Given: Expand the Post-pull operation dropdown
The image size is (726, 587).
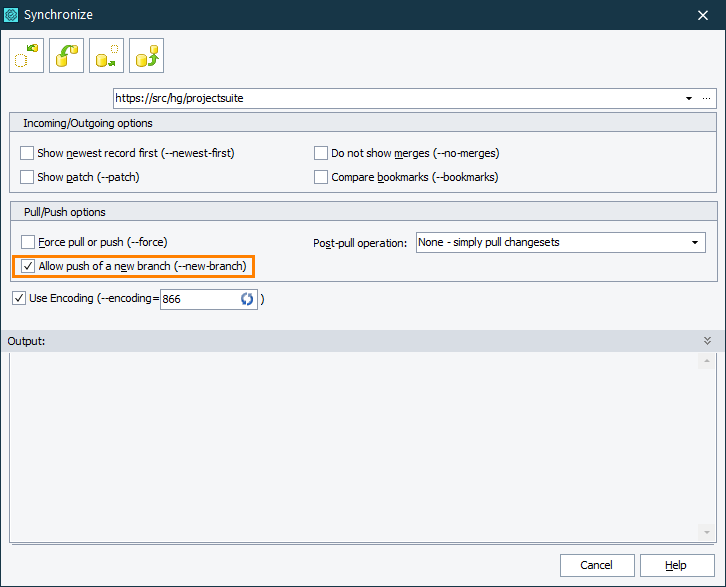Looking at the screenshot, I should 694,243.
